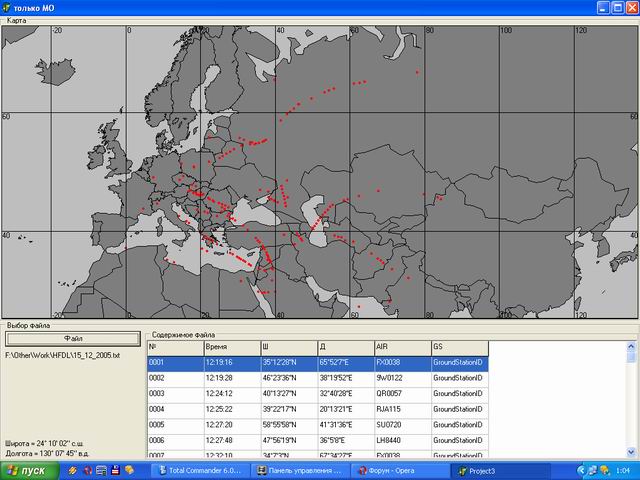
Task: Open the пуск Start menu
Action: click(29, 471)
